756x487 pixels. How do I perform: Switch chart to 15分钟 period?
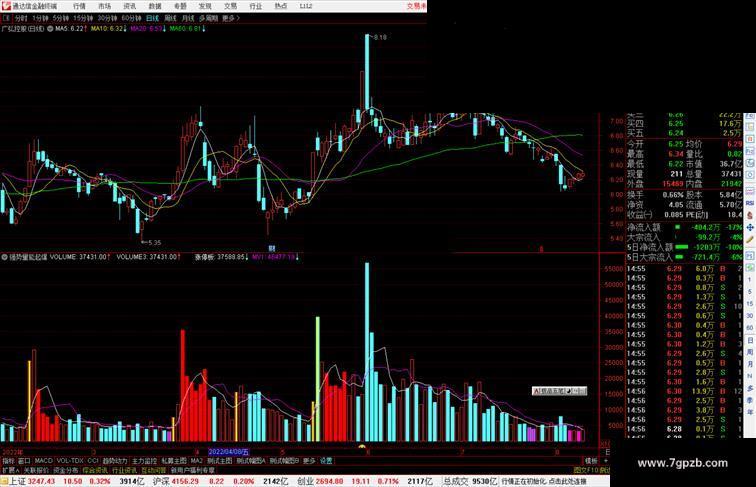pos(83,18)
